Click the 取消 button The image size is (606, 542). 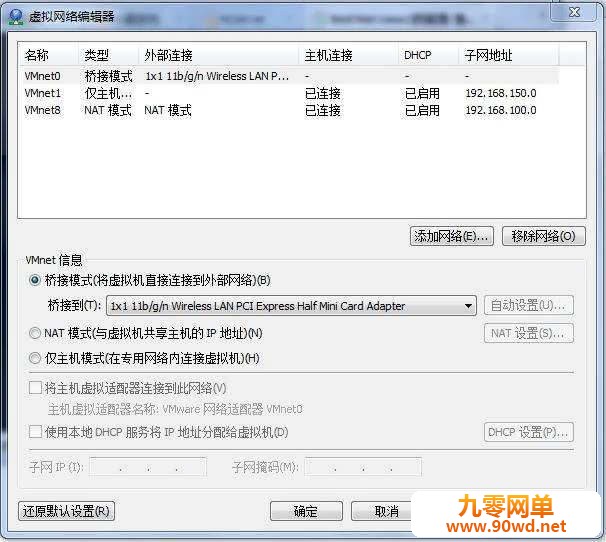[382, 511]
